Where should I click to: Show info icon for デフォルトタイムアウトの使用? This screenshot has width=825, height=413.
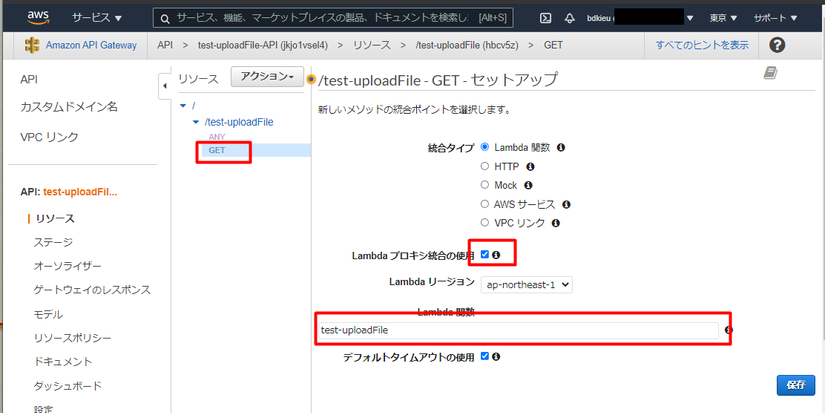(x=496, y=357)
